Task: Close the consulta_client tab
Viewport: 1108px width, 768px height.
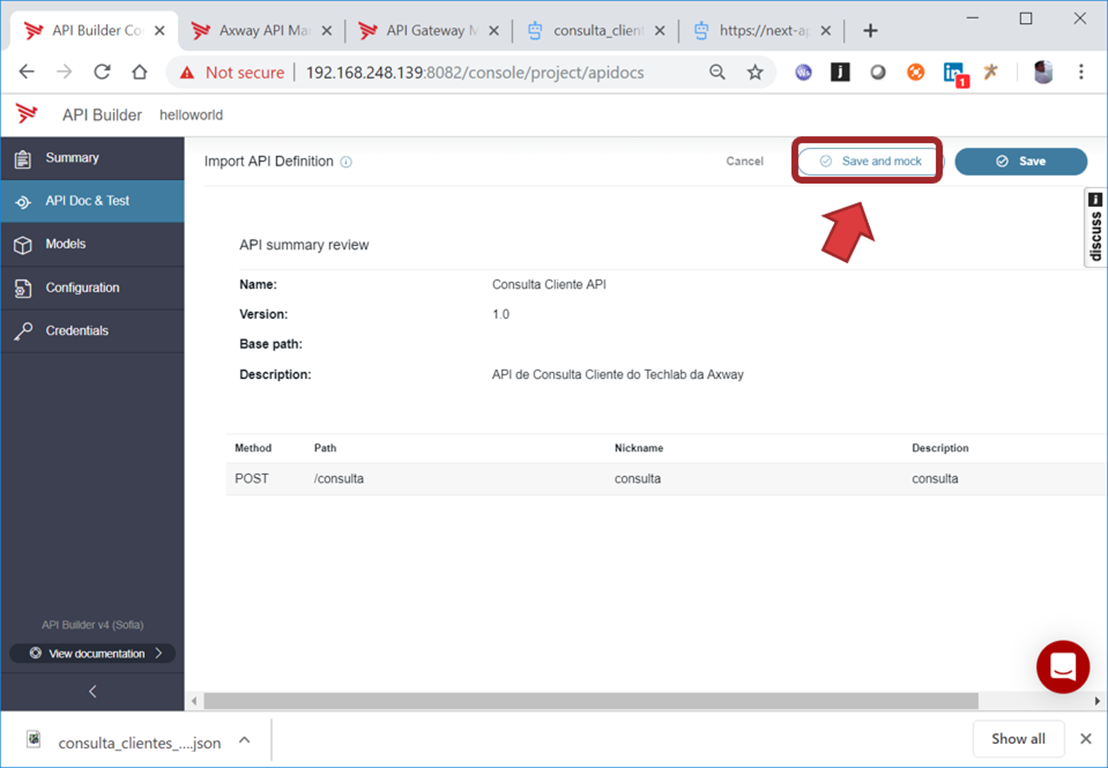Action: [659, 30]
